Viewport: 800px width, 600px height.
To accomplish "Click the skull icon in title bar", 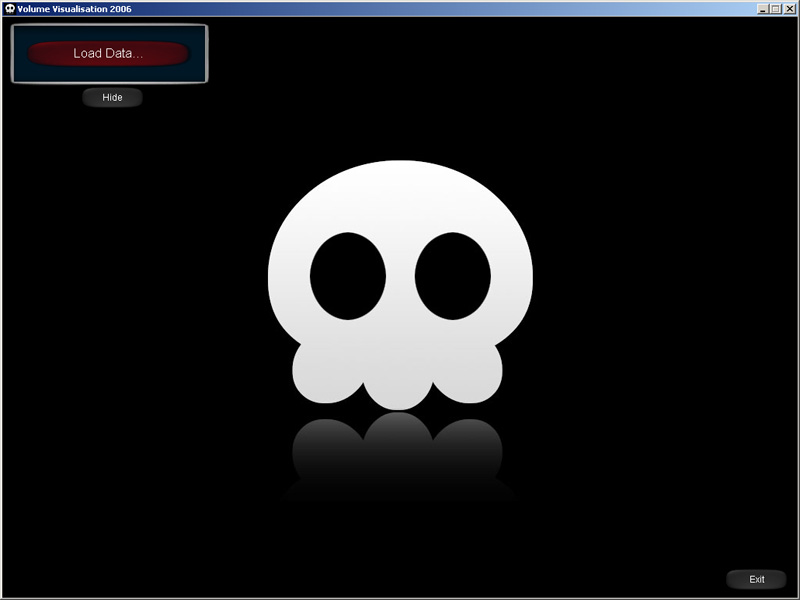I will pos(9,9).
